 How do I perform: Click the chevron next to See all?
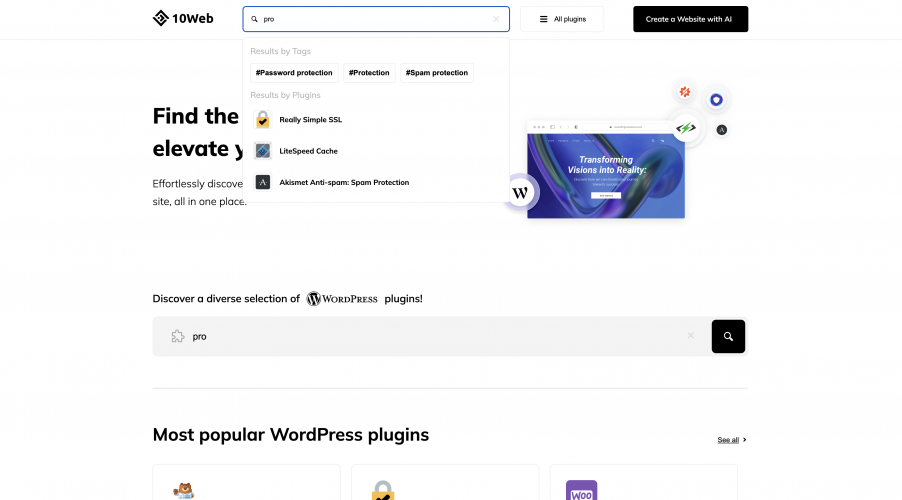point(744,440)
